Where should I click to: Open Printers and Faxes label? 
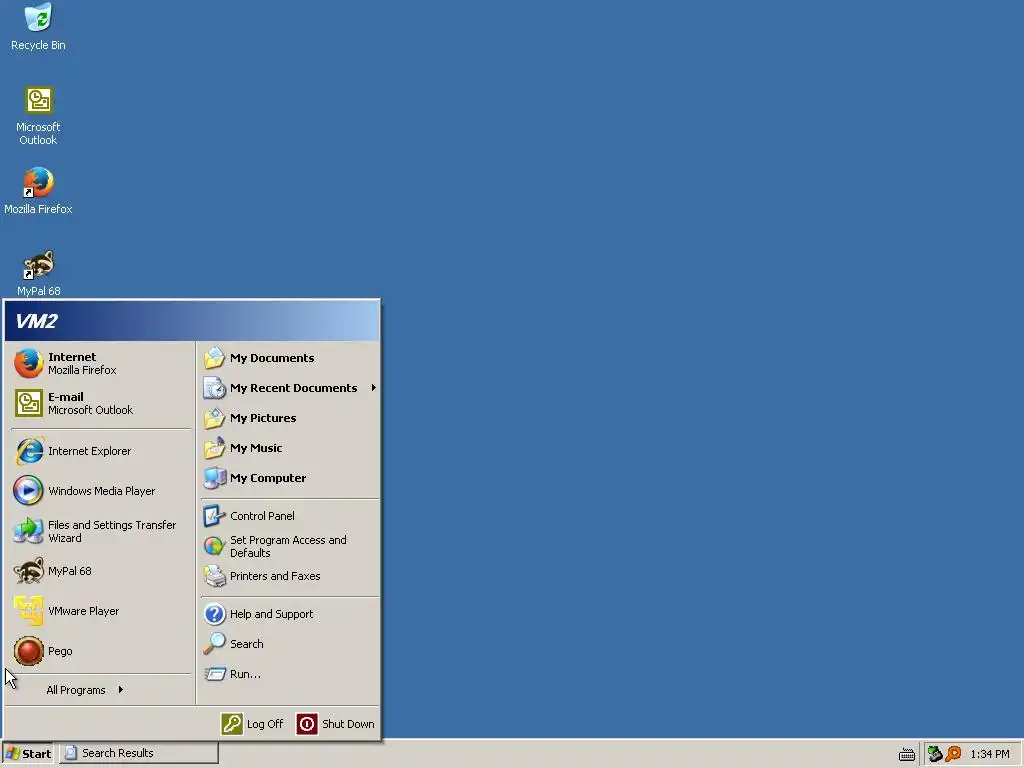[275, 576]
